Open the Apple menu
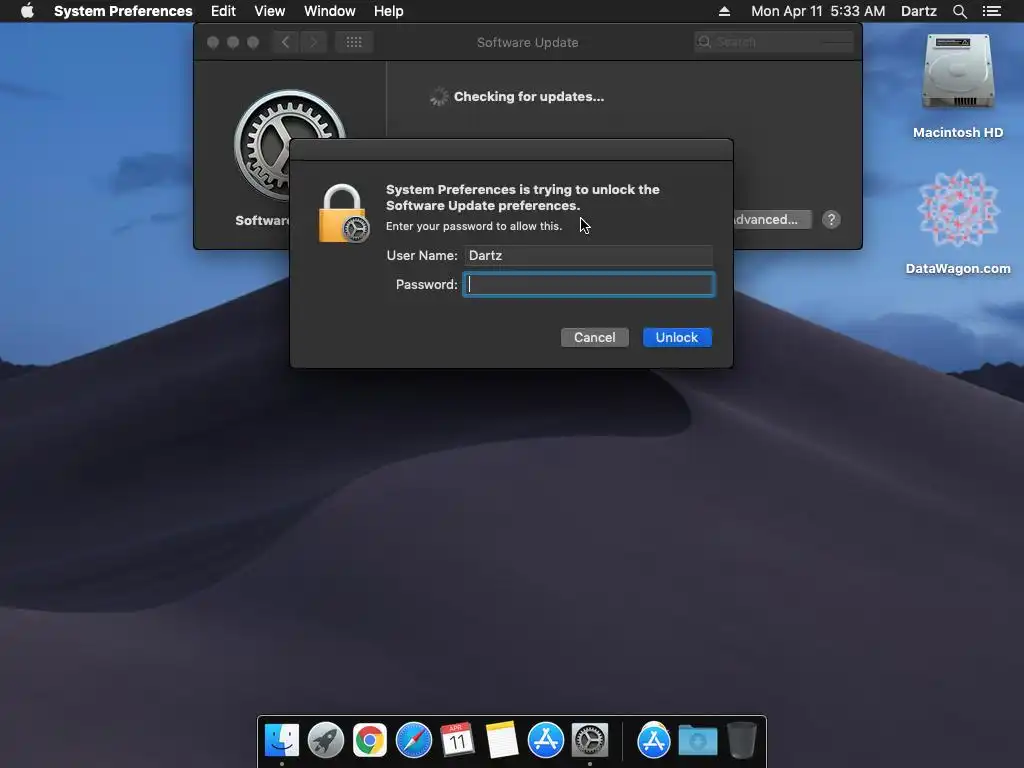Screen dimensions: 1024x768 point(27,11)
